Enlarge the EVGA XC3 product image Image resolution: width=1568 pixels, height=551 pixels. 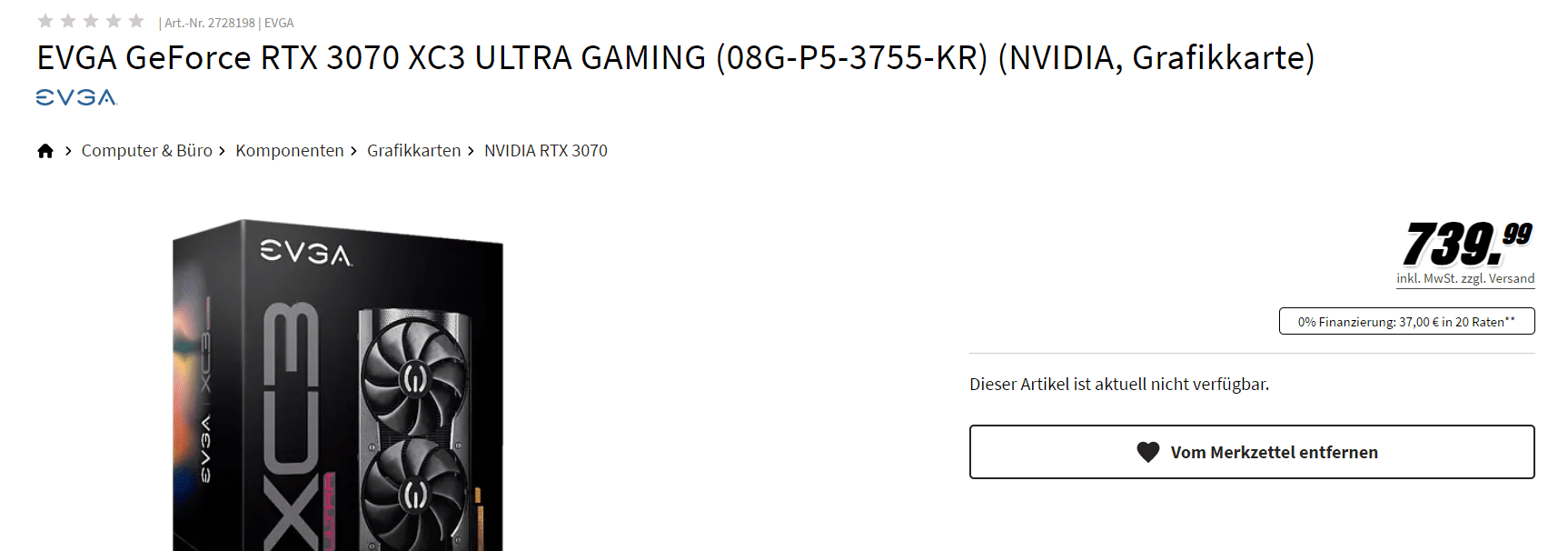point(338,385)
